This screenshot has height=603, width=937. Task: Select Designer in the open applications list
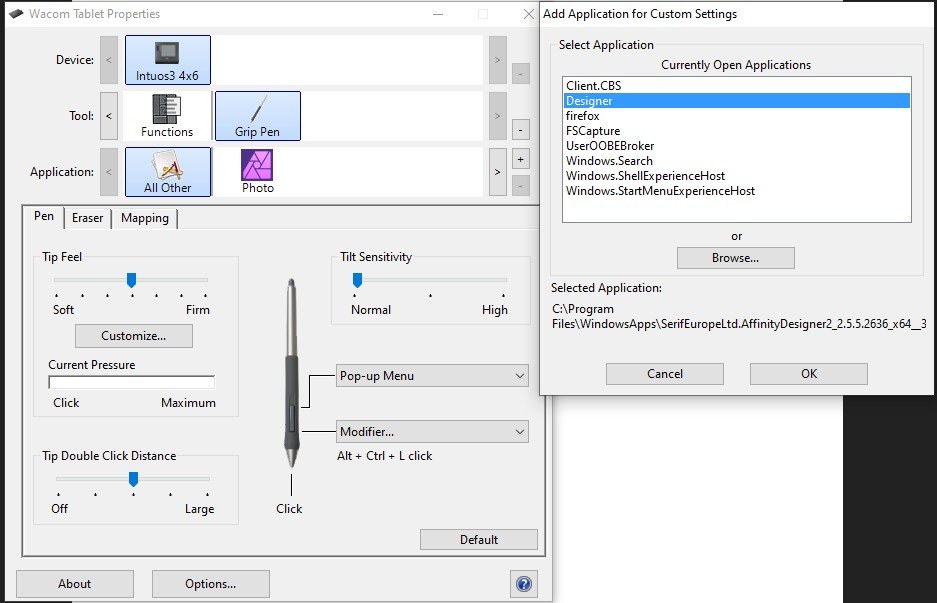736,101
